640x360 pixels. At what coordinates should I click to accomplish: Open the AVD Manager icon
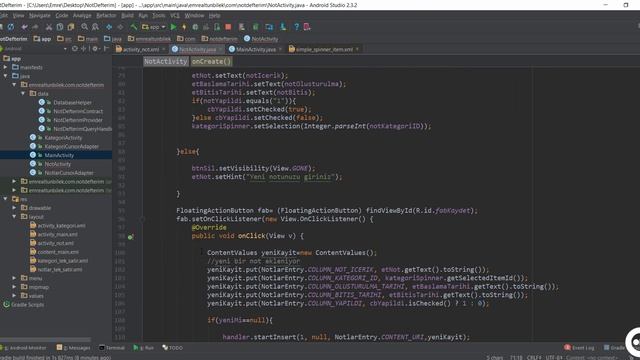pos(242,27)
